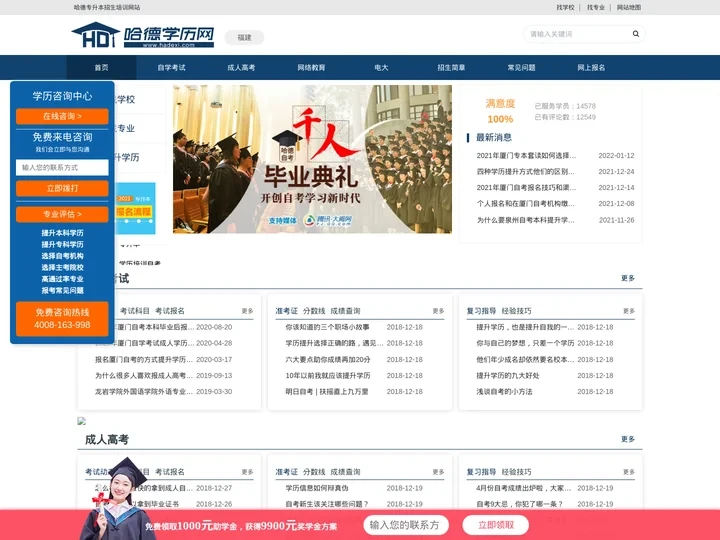The image size is (720, 540).
Task: Click the 报名流程 promotional thumbnail
Action: 135,208
